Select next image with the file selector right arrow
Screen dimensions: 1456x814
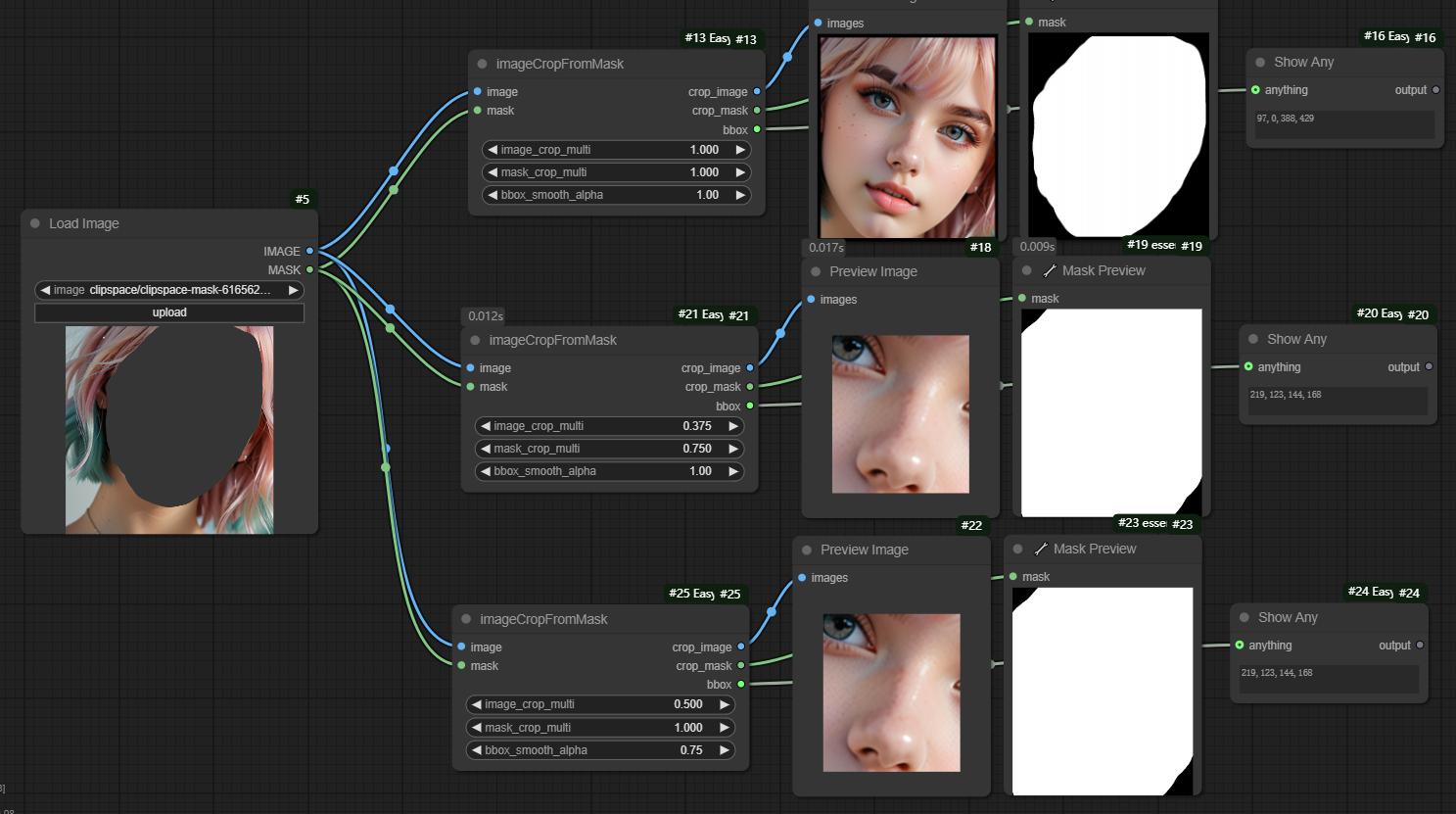pos(293,290)
